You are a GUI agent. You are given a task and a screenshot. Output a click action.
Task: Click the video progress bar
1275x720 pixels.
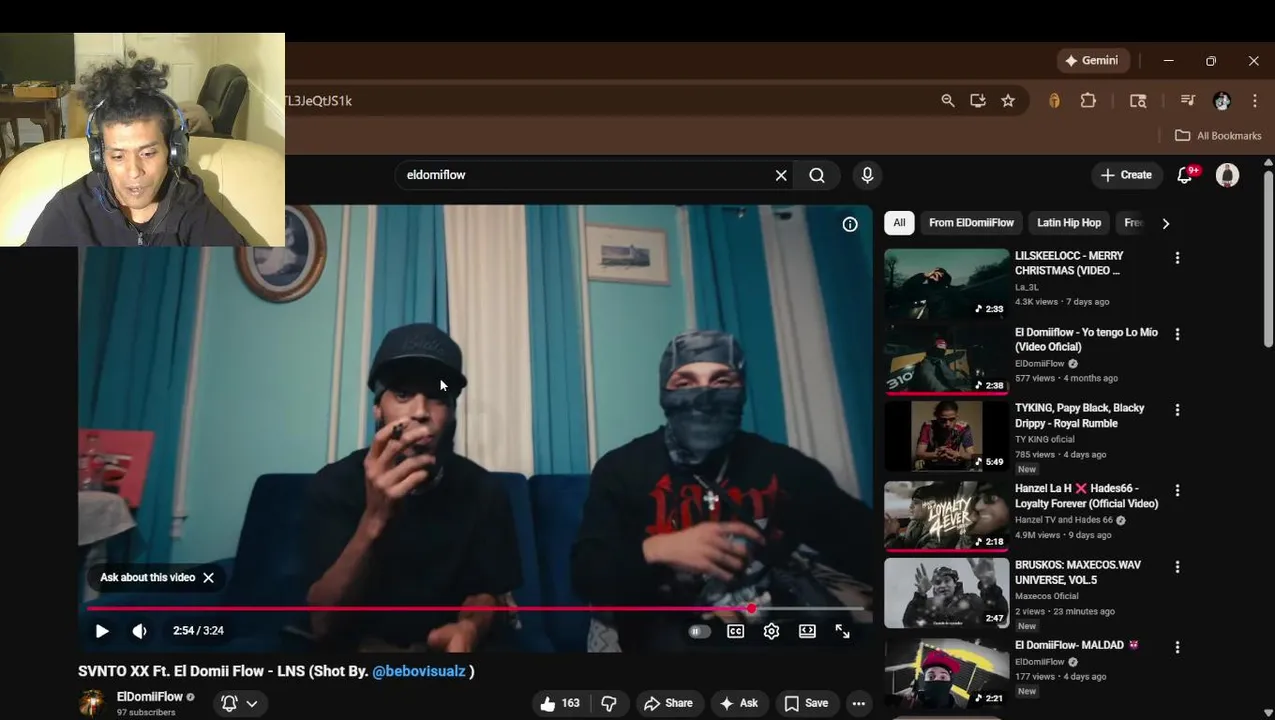[475, 608]
